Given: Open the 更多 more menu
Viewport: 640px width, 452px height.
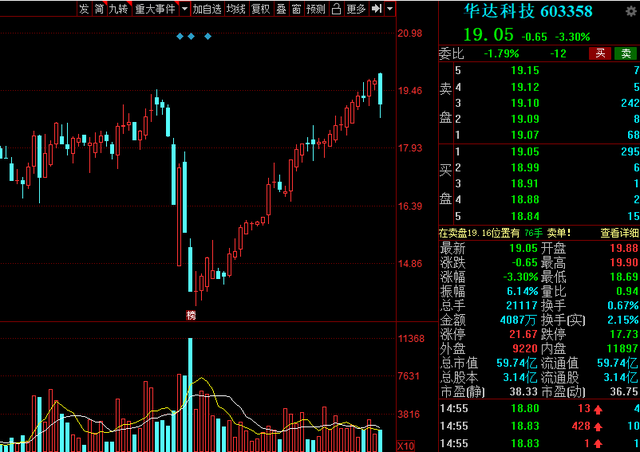Looking at the screenshot, I should point(356,9).
